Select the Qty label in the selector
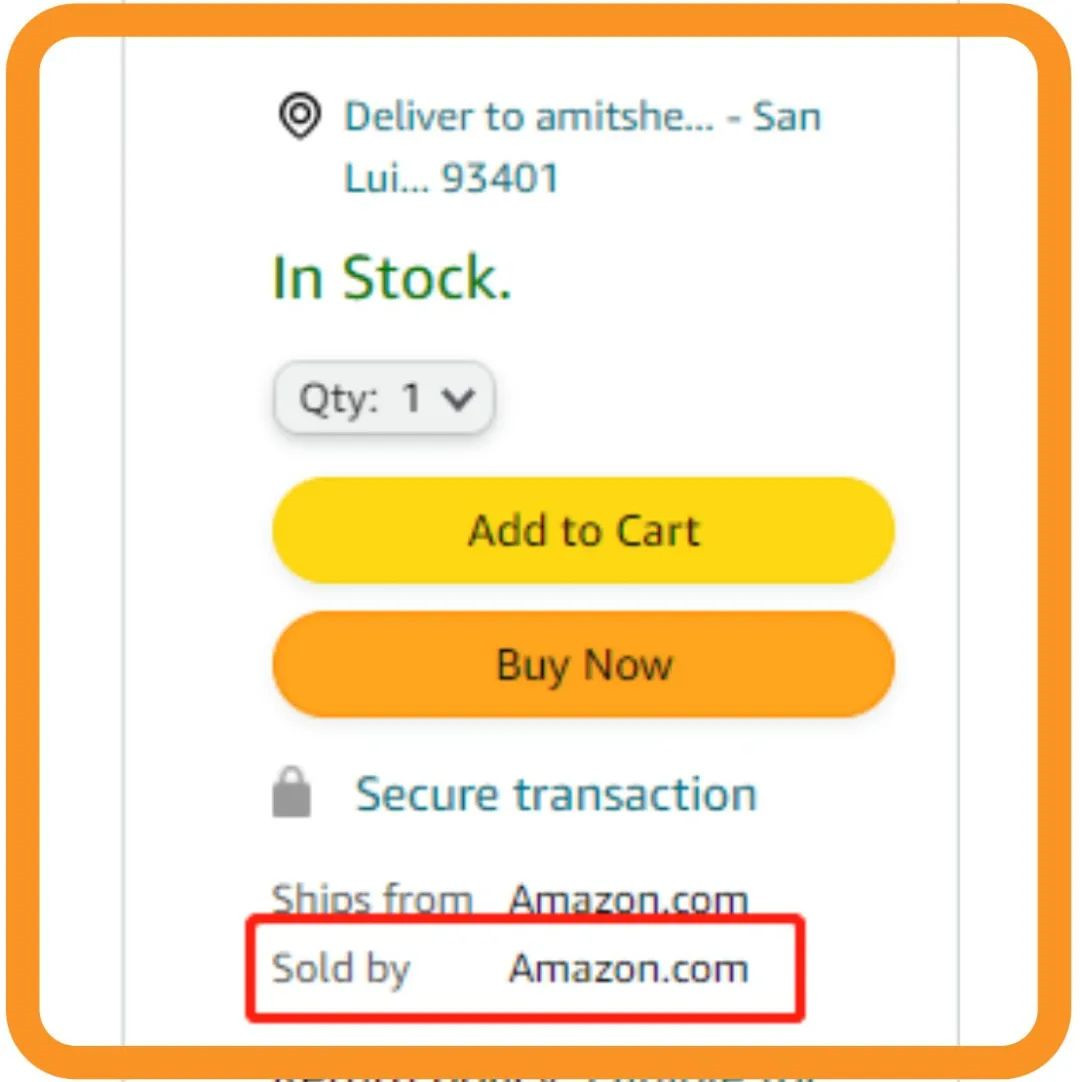 (339, 400)
